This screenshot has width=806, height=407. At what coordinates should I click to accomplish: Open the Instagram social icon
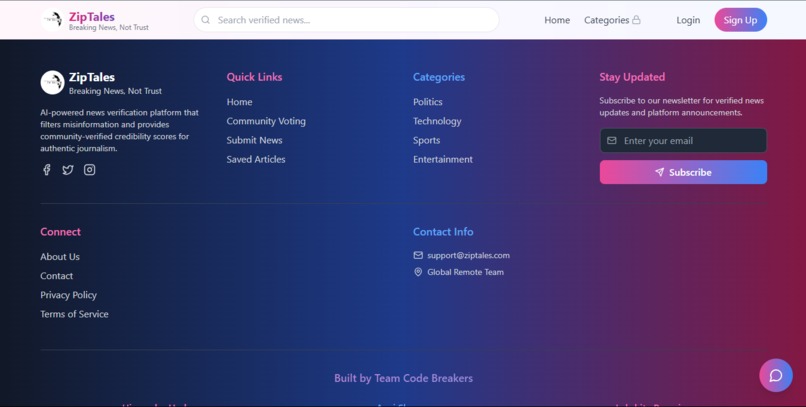coord(89,170)
